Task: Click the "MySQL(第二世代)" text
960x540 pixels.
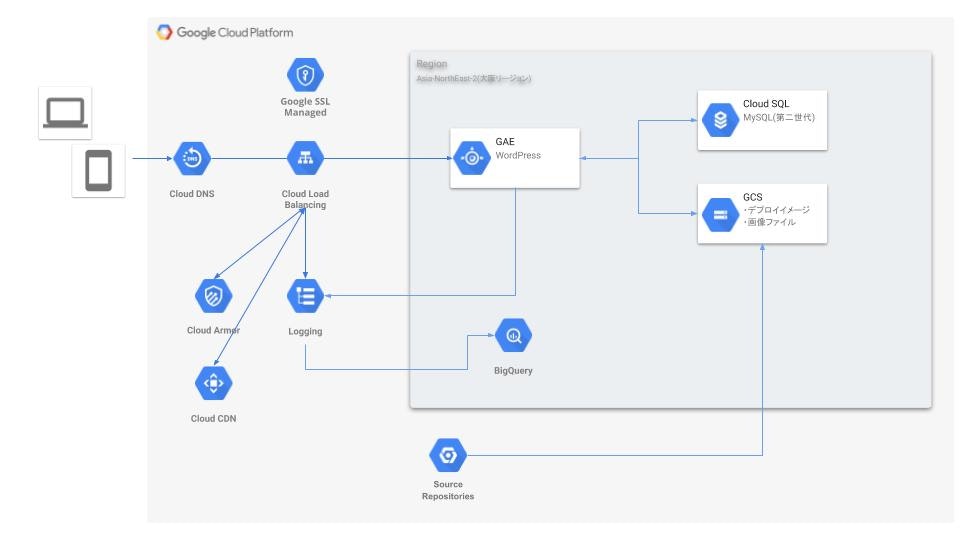Action: 779,118
